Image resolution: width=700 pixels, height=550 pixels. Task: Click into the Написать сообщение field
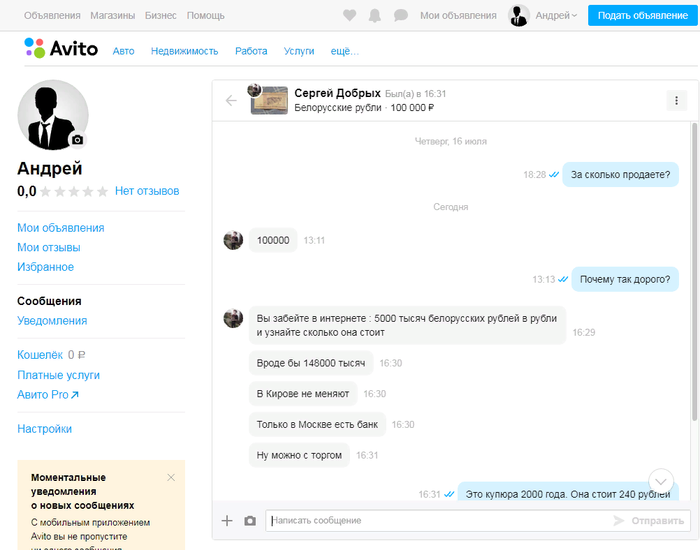[x=435, y=521]
